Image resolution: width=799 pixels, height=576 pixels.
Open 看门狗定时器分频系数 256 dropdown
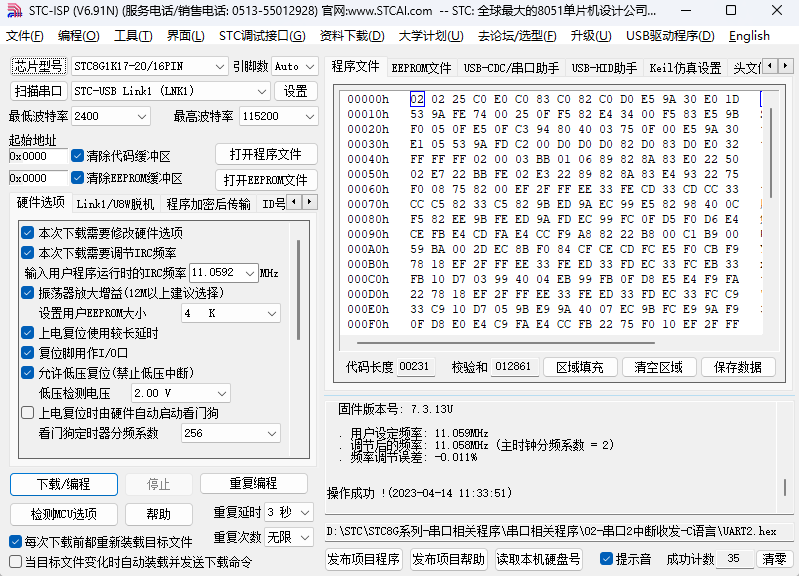231,433
